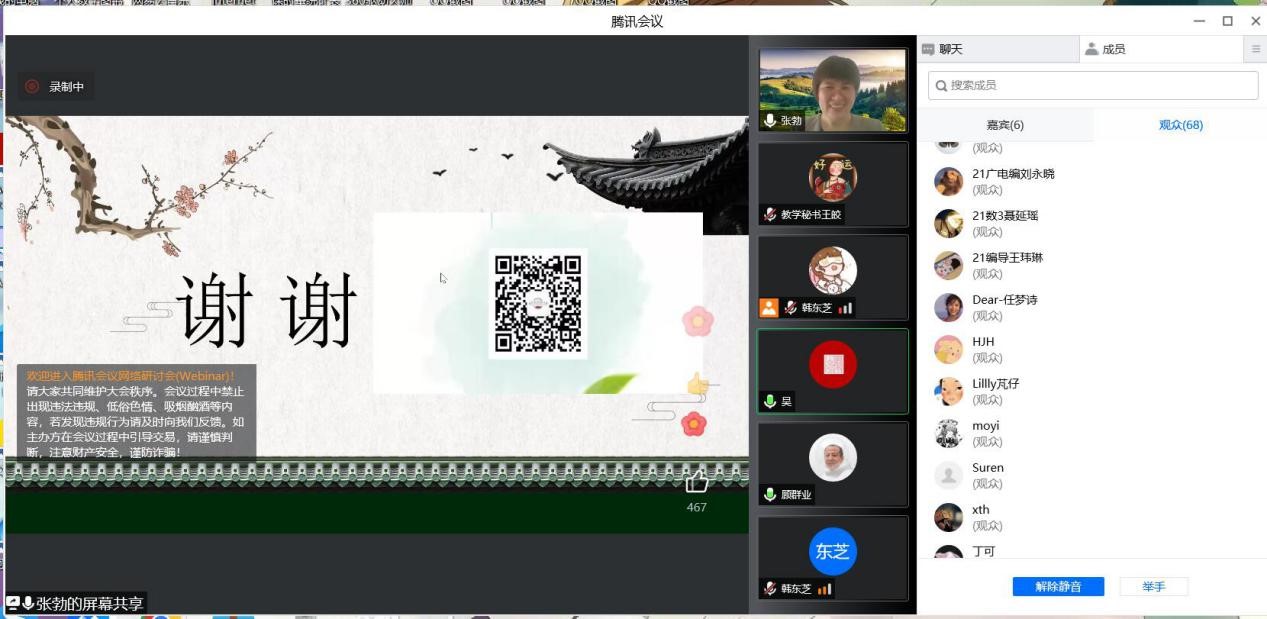Click the blue 东芝 avatar tile
This screenshot has height=619, width=1267.
(x=832, y=551)
